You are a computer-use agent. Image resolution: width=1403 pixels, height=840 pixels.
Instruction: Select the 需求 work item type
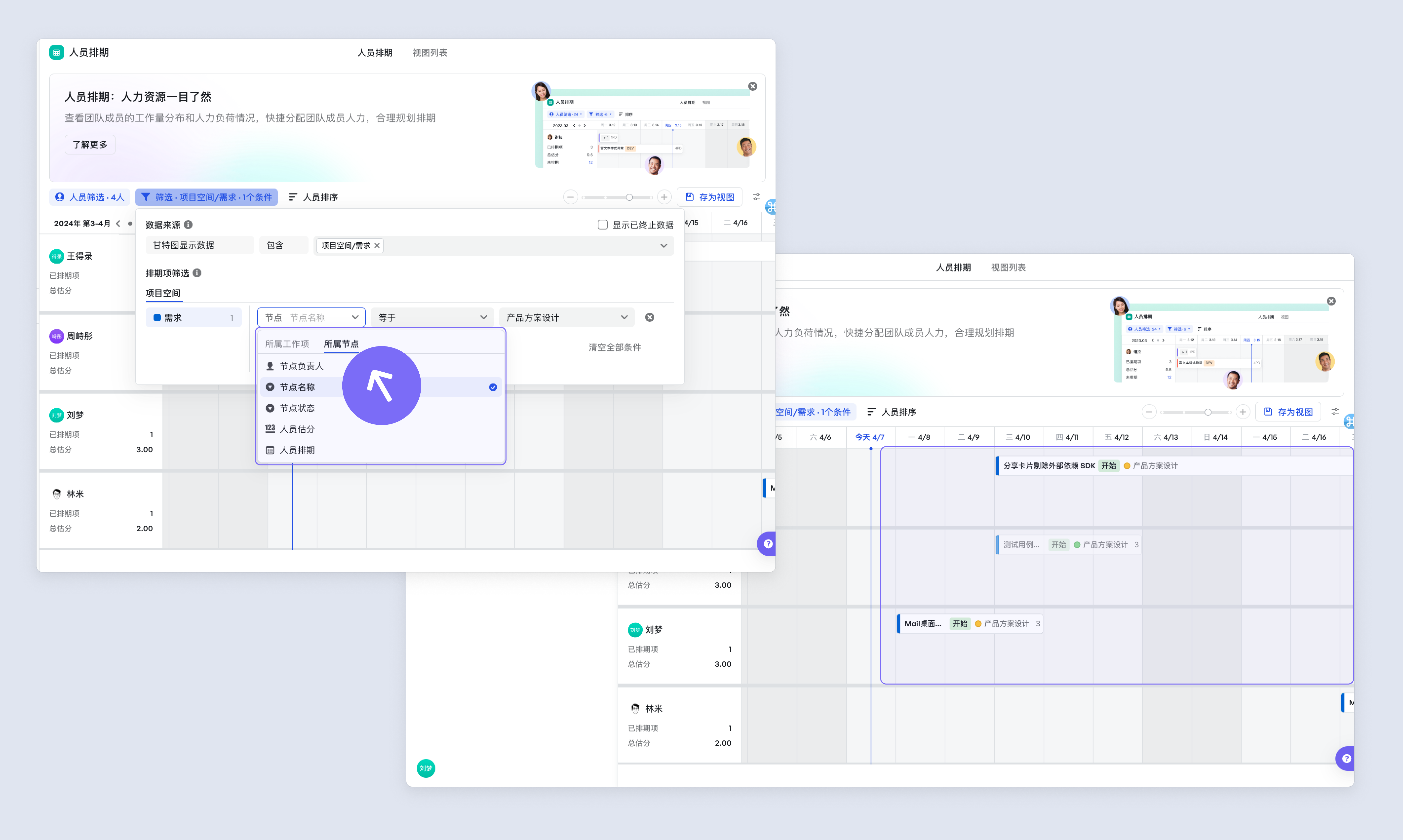tap(194, 318)
